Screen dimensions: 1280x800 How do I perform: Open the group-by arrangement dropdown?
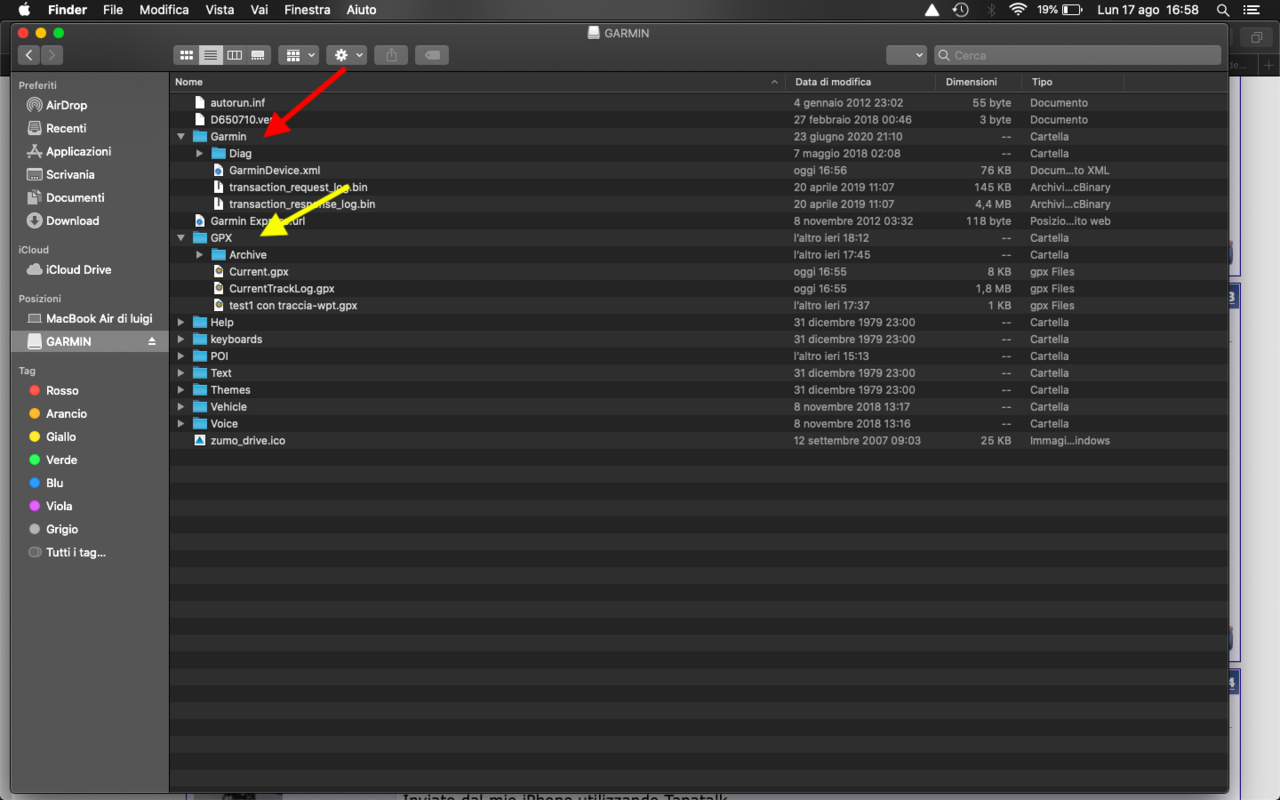click(x=299, y=55)
